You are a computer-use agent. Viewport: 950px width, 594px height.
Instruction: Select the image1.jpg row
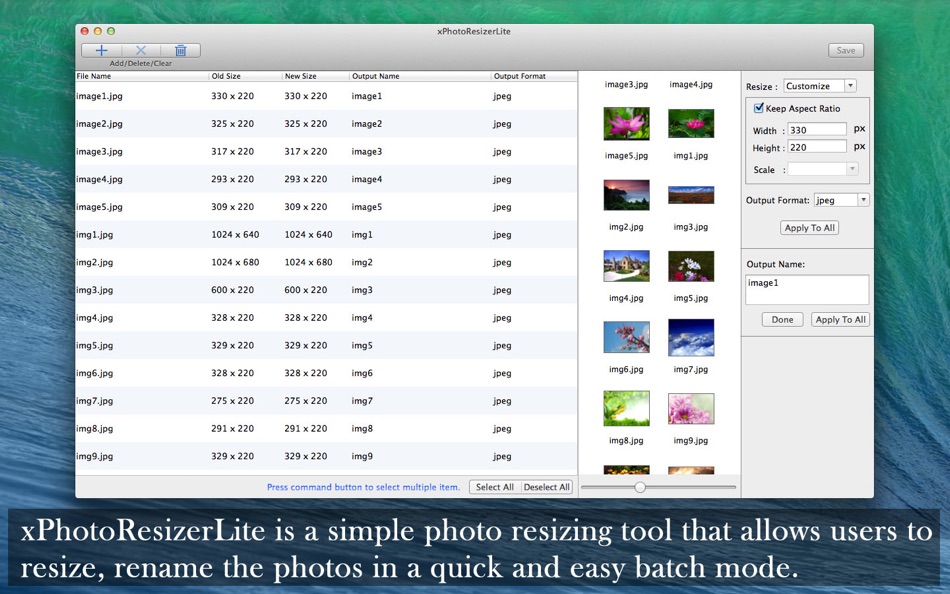coord(326,96)
